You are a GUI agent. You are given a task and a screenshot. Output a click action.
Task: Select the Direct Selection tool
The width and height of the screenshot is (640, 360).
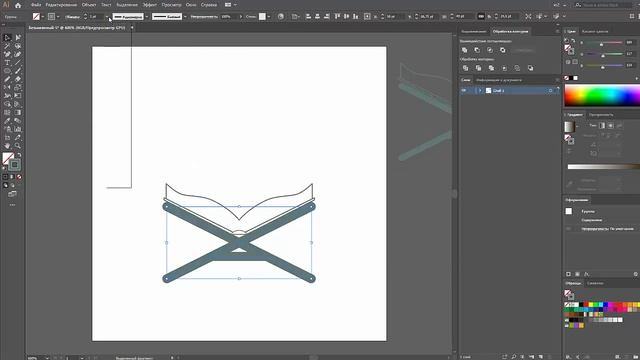[18, 38]
